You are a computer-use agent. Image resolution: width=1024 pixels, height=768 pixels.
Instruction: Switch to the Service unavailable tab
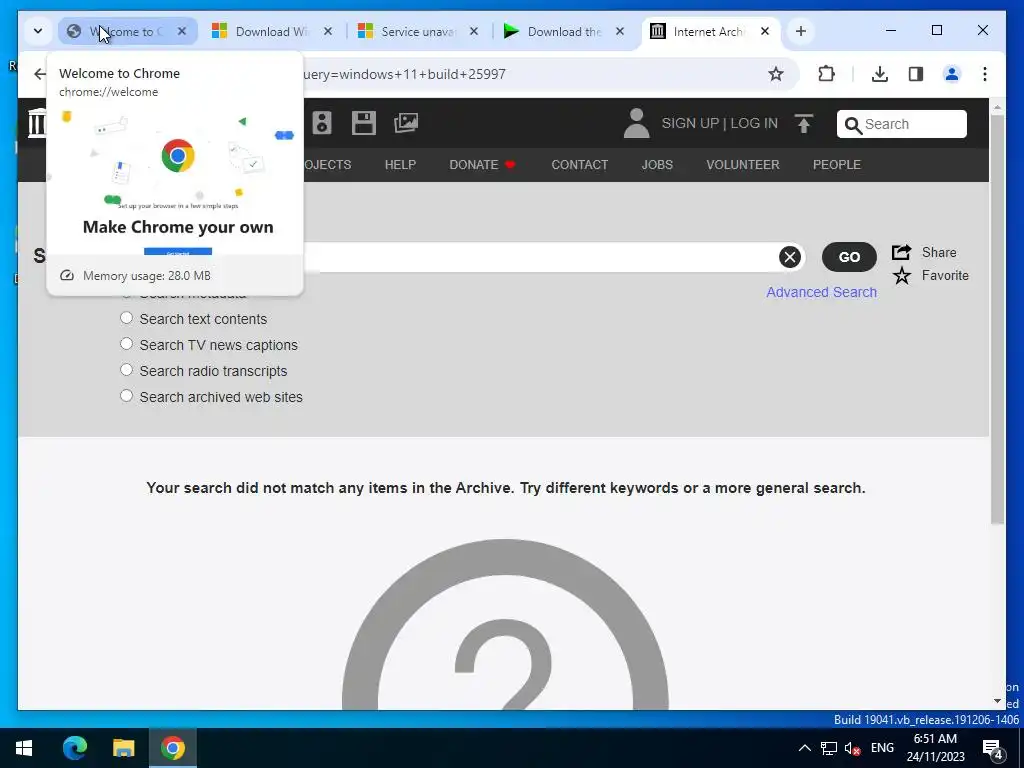[x=418, y=31]
